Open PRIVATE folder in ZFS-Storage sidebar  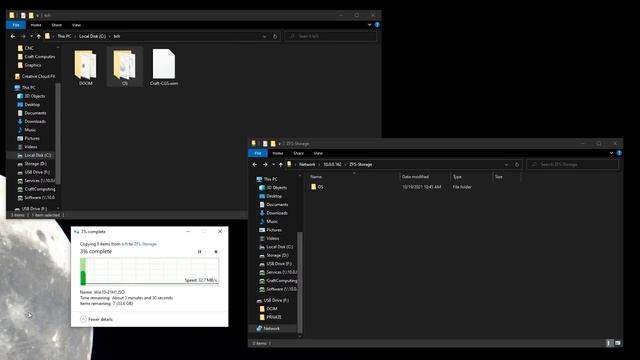pos(270,317)
